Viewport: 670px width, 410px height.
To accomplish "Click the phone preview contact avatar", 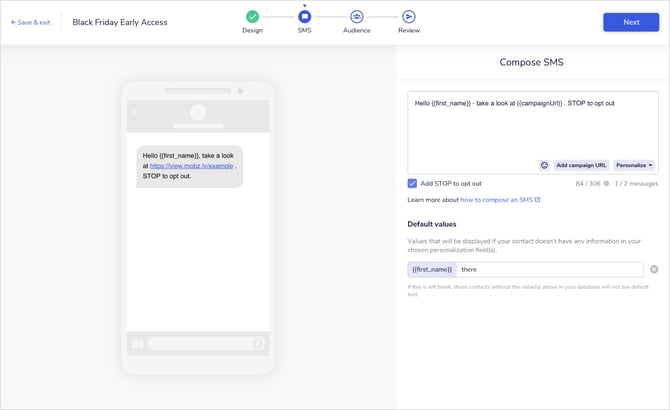I will pyautogui.click(x=198, y=113).
